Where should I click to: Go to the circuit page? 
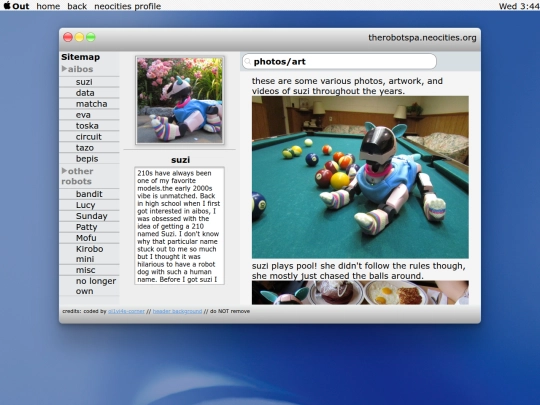click(90, 137)
